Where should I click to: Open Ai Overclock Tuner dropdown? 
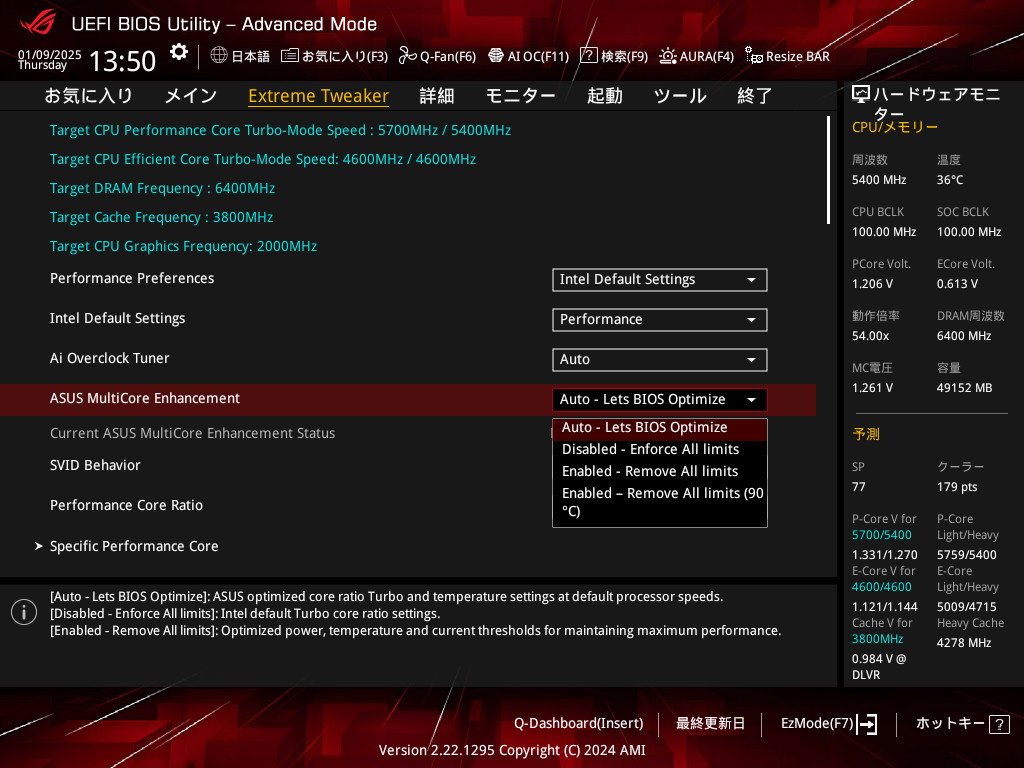(x=659, y=360)
